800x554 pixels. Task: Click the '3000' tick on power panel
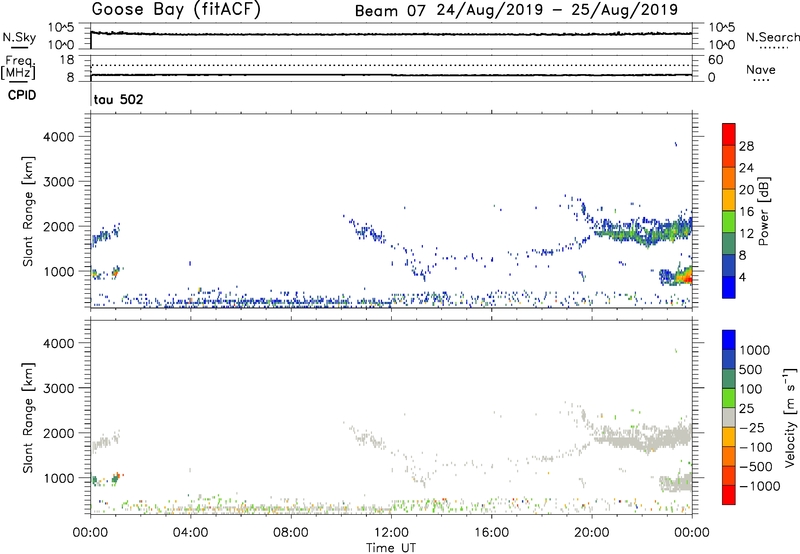(x=59, y=182)
